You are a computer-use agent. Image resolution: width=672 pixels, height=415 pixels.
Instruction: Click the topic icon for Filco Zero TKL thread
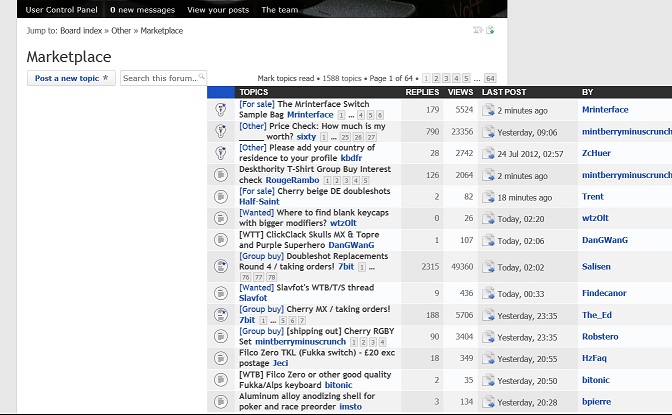[221, 358]
